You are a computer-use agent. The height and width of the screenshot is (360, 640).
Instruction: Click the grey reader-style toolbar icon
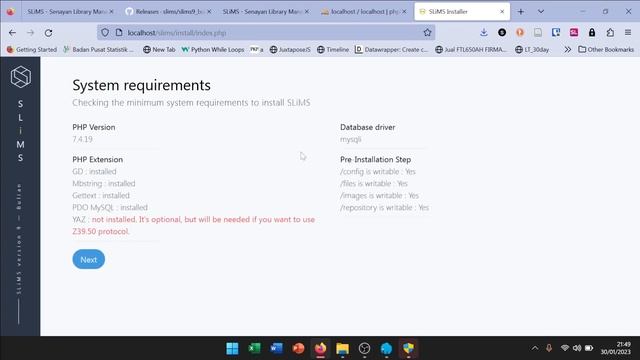tap(538, 33)
